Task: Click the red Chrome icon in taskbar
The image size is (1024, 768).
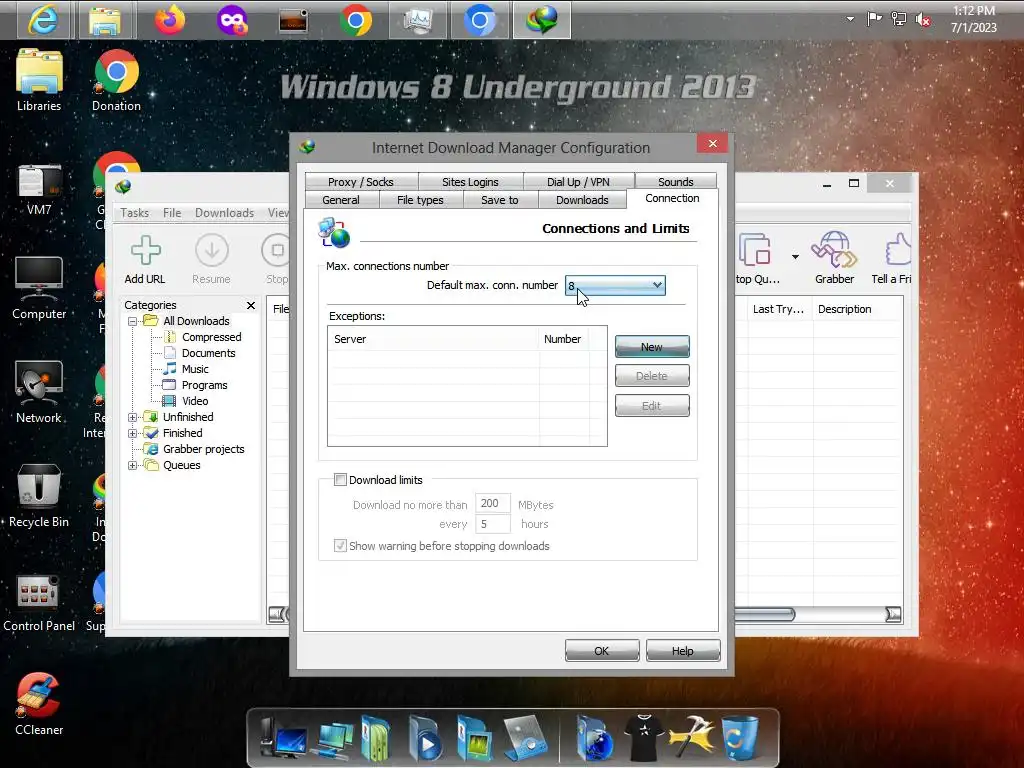Action: (356, 21)
